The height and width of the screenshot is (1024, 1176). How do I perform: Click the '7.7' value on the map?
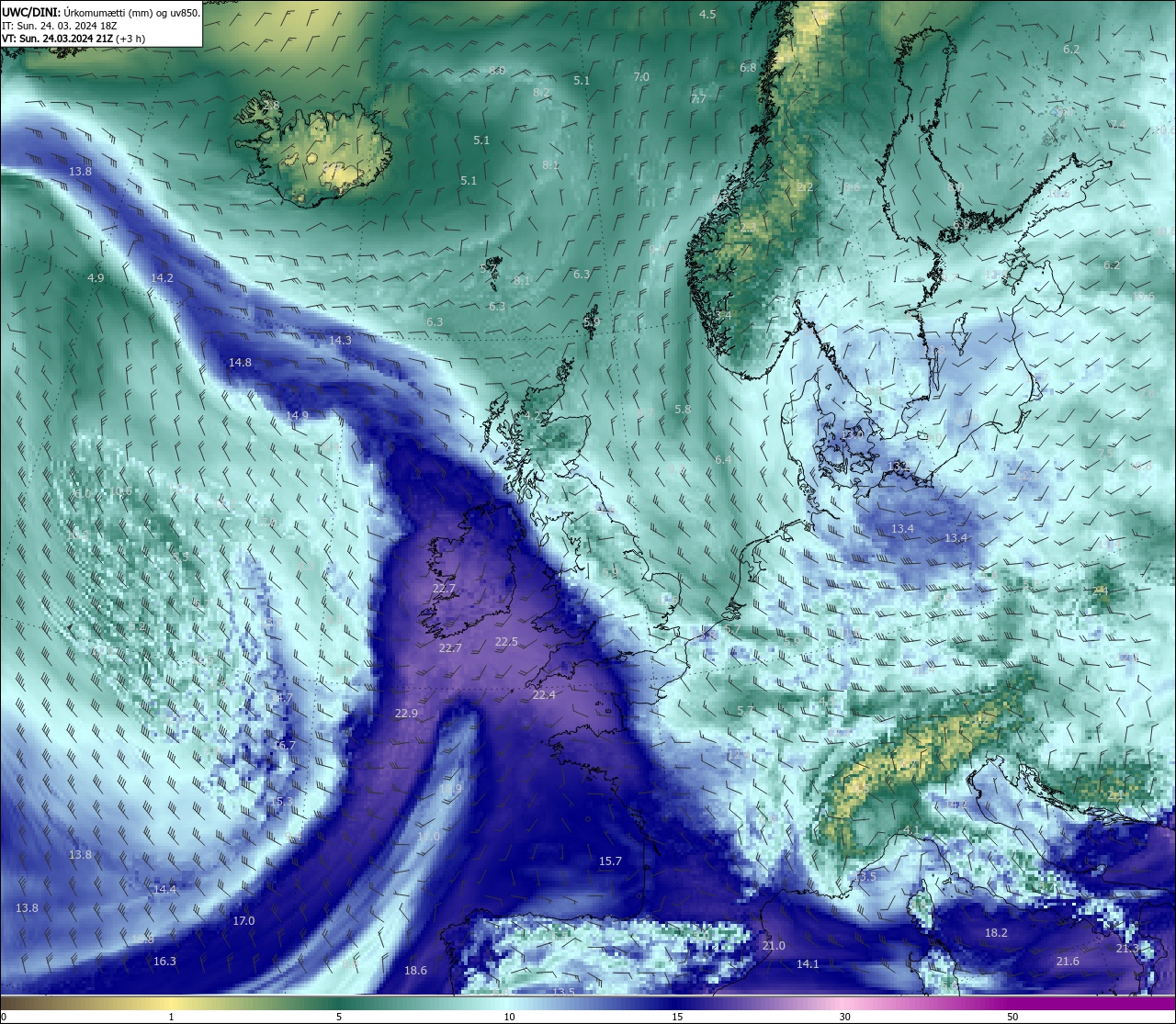698,99
